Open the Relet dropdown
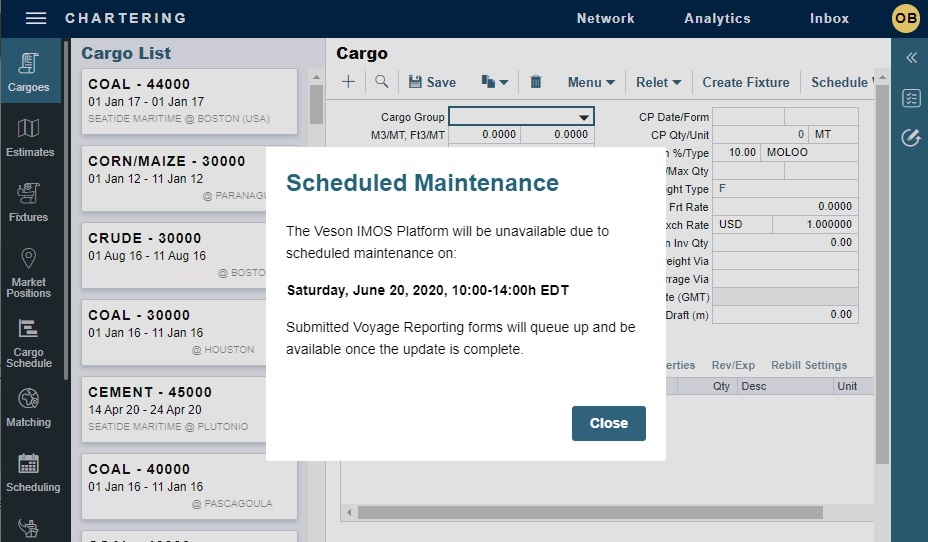928x542 pixels. point(659,82)
